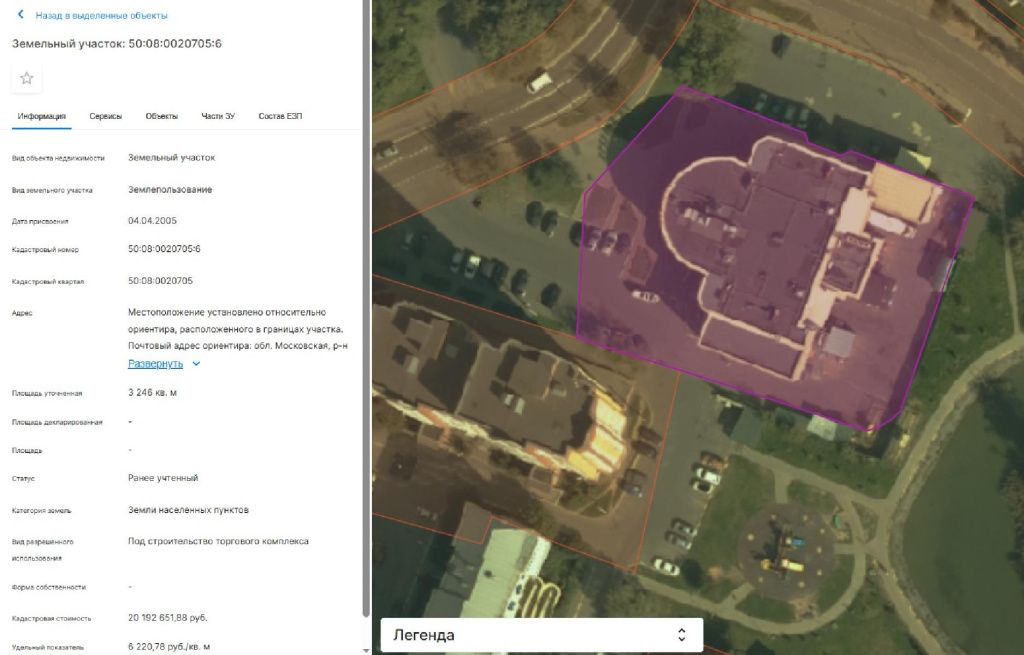This screenshot has width=1024, height=655.
Task: Toggle the Легенда panel up-down arrows
Action: 681,635
